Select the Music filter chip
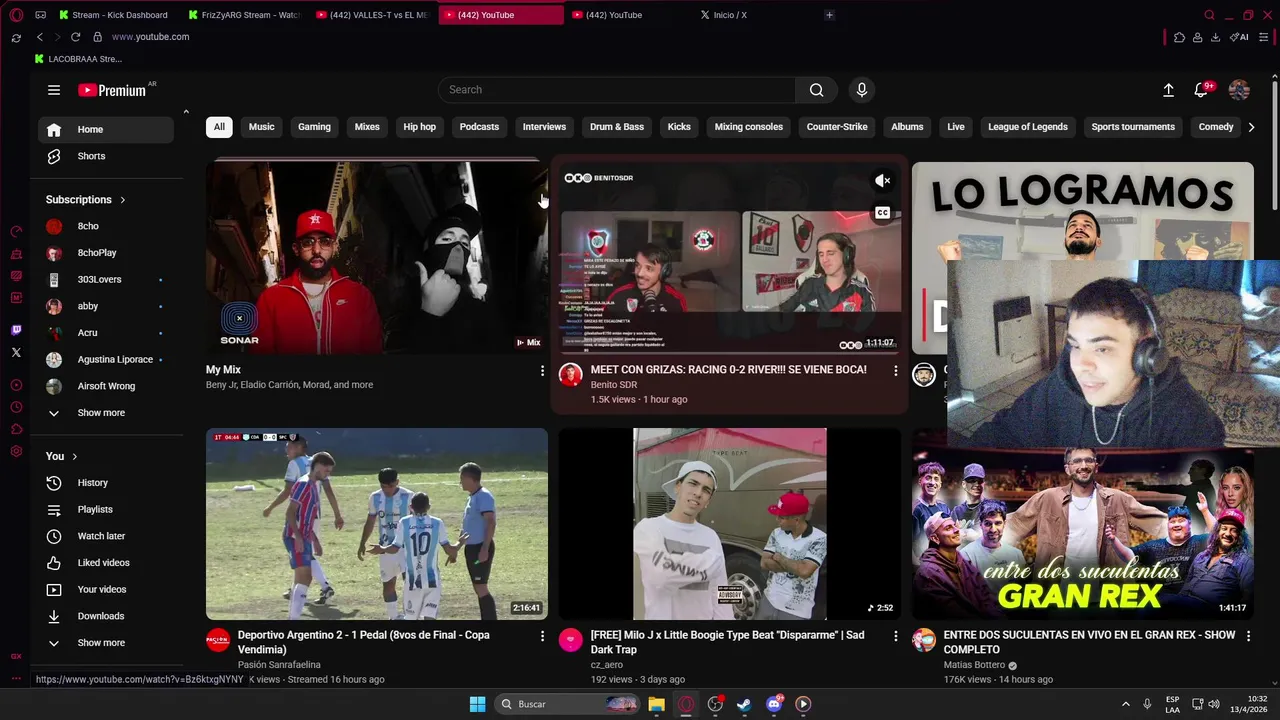The width and height of the screenshot is (1280, 720). [x=261, y=127]
